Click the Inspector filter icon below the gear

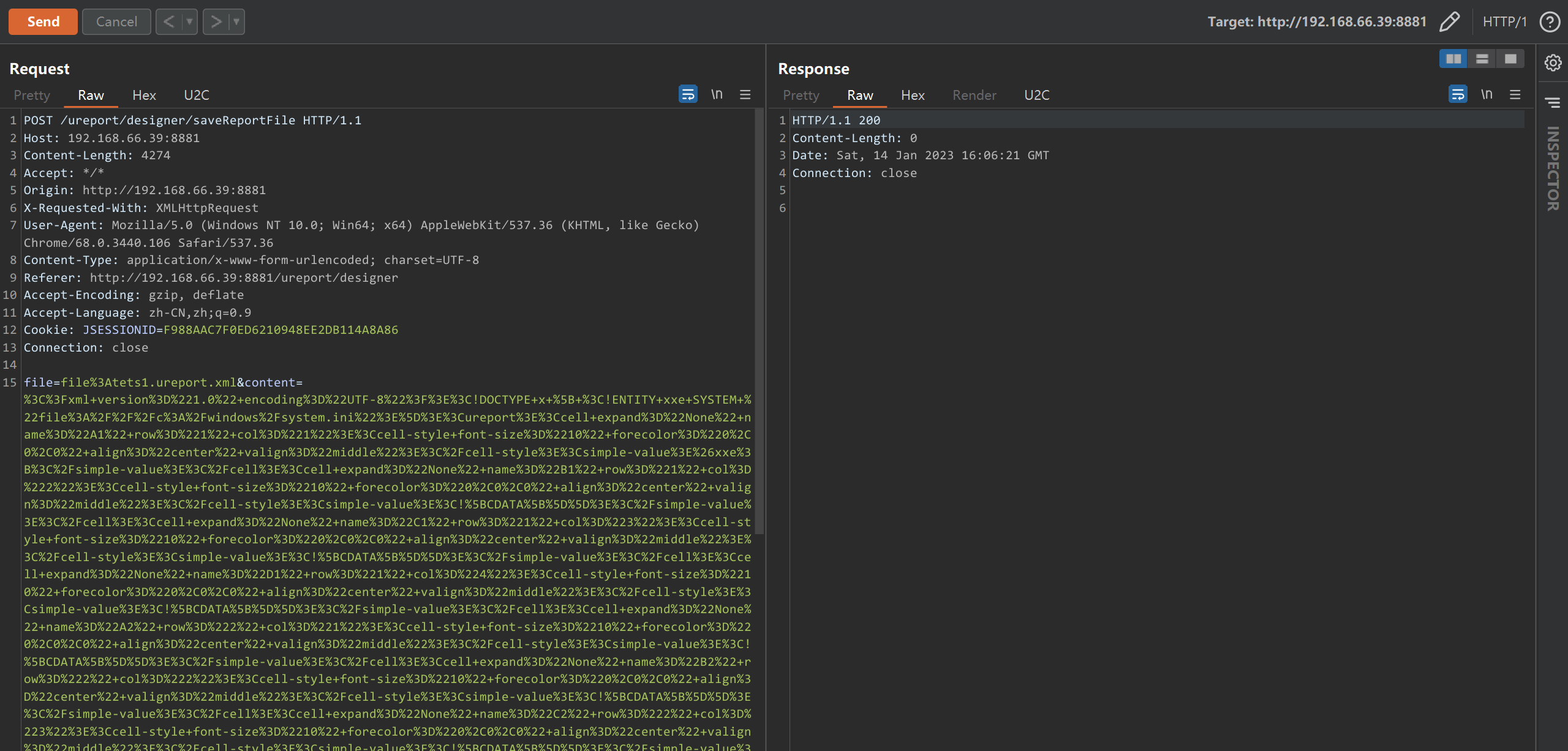1552,102
